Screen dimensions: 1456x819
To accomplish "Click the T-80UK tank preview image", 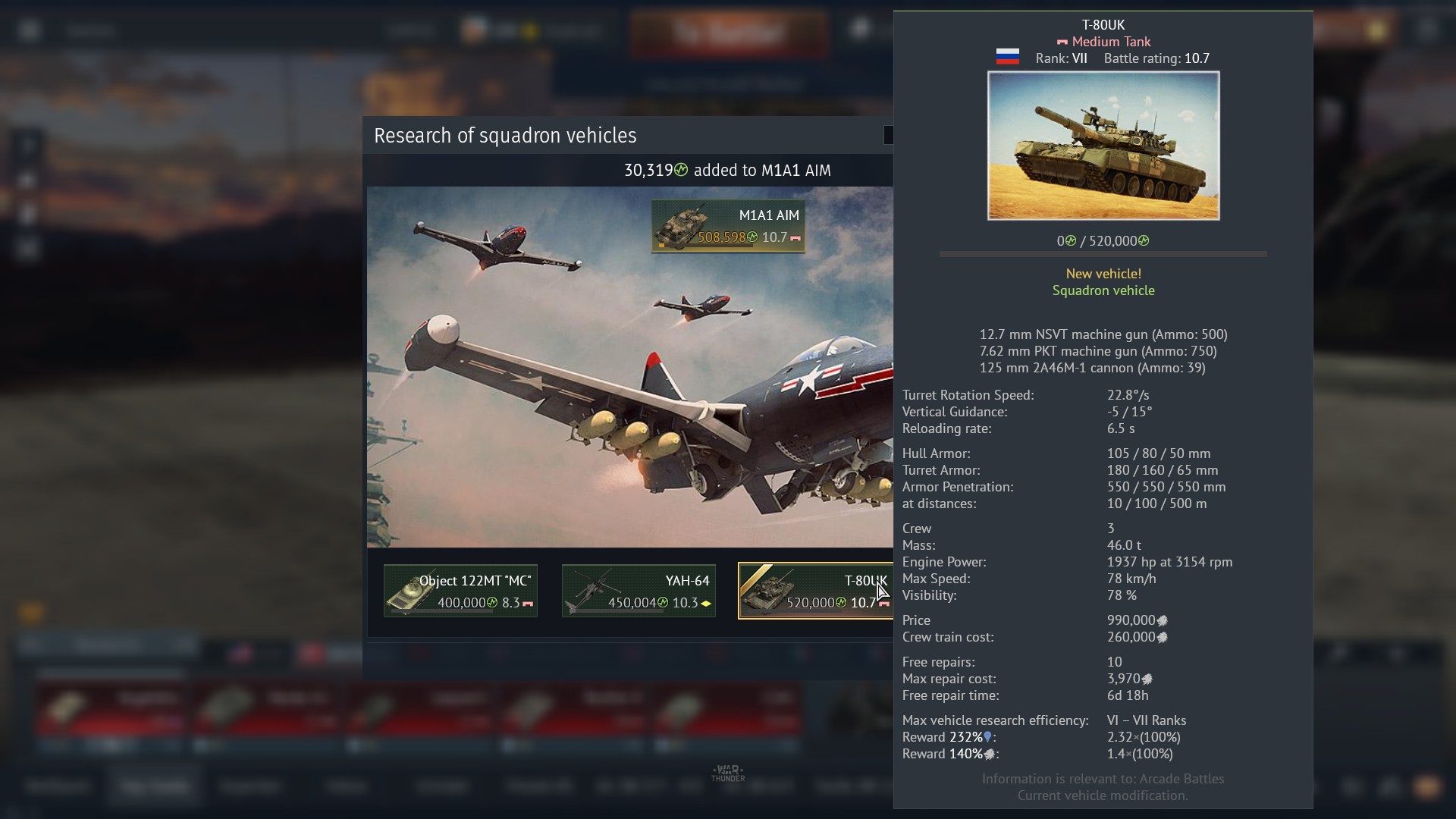I will tap(1103, 146).
